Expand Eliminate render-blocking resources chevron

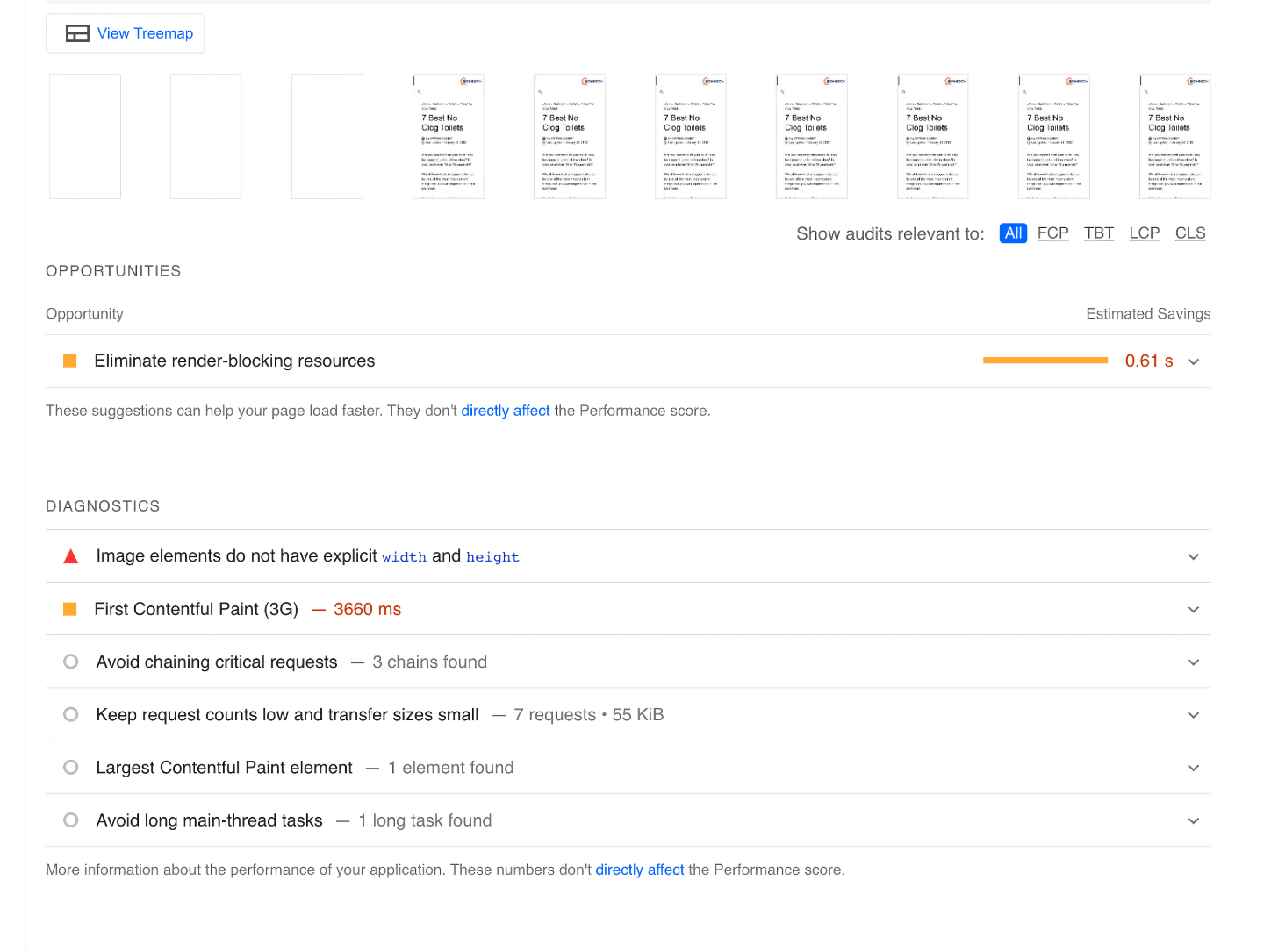coord(1194,361)
